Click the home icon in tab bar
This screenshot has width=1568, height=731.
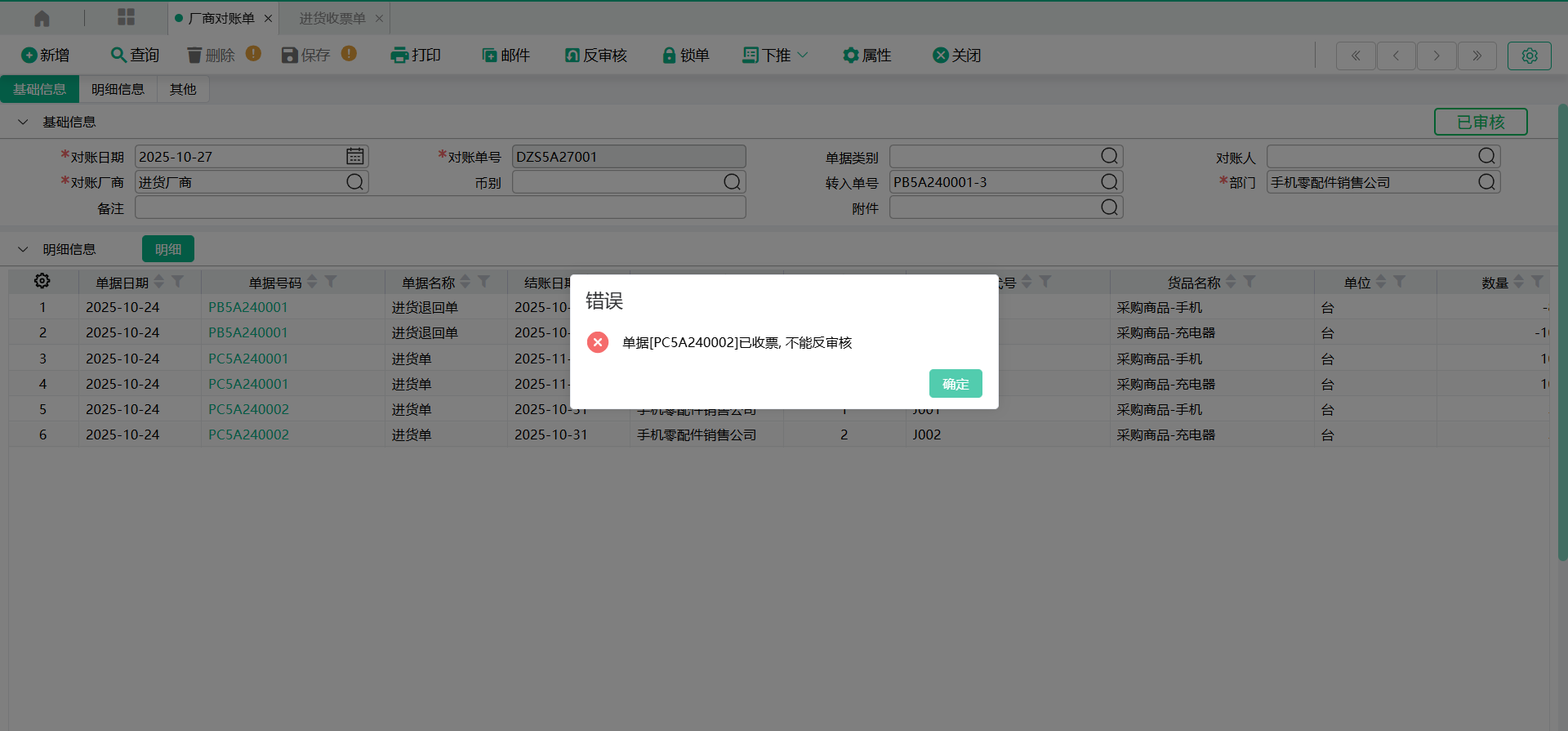point(42,18)
